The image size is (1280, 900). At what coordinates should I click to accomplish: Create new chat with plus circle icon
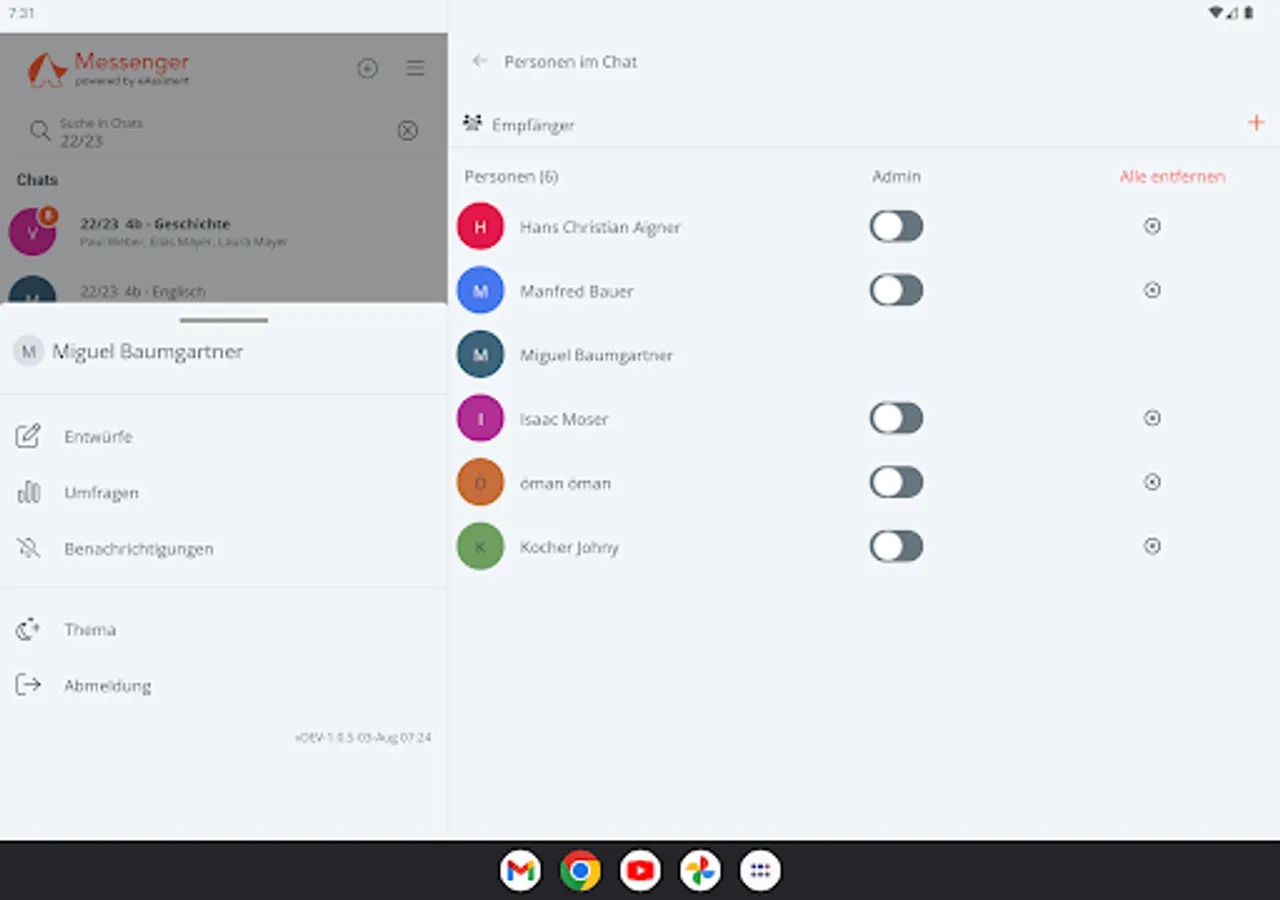pos(367,68)
